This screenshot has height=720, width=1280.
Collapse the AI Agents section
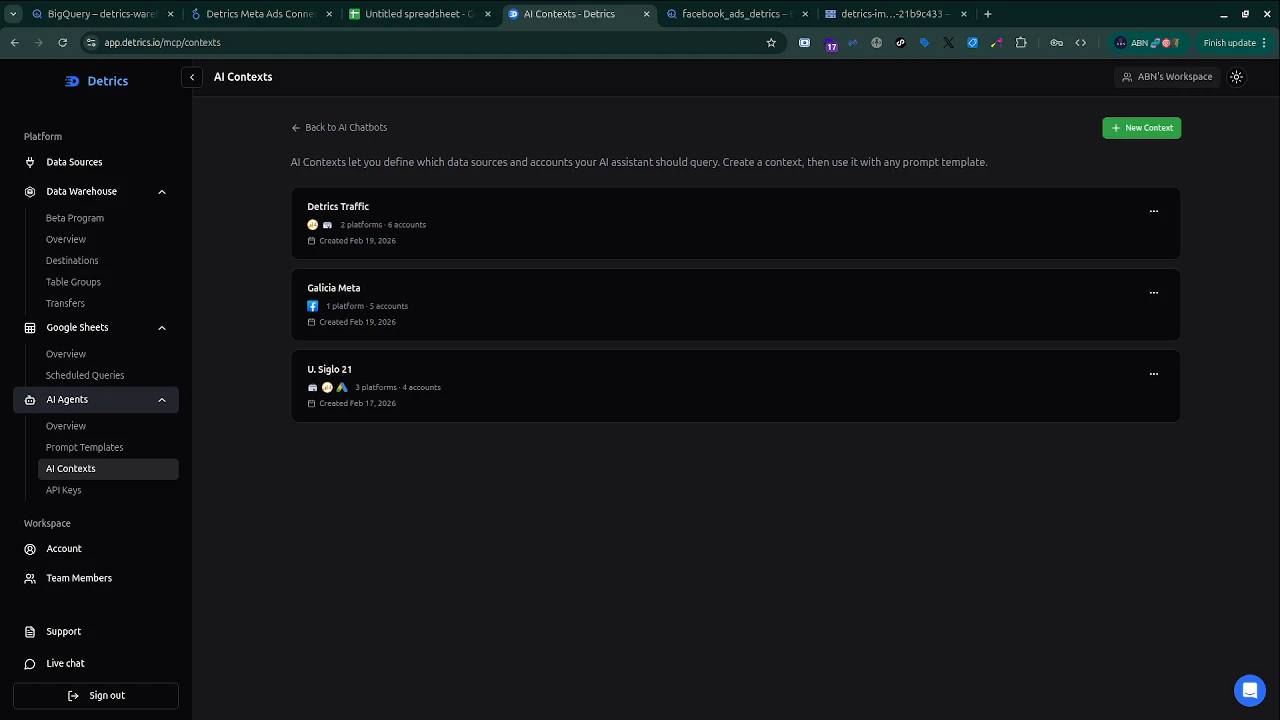tap(162, 400)
